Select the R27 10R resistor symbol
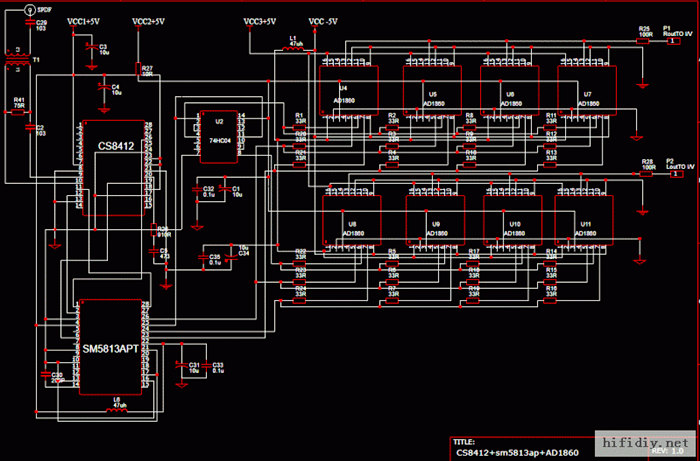This screenshot has height=461, width=700. tap(138, 68)
